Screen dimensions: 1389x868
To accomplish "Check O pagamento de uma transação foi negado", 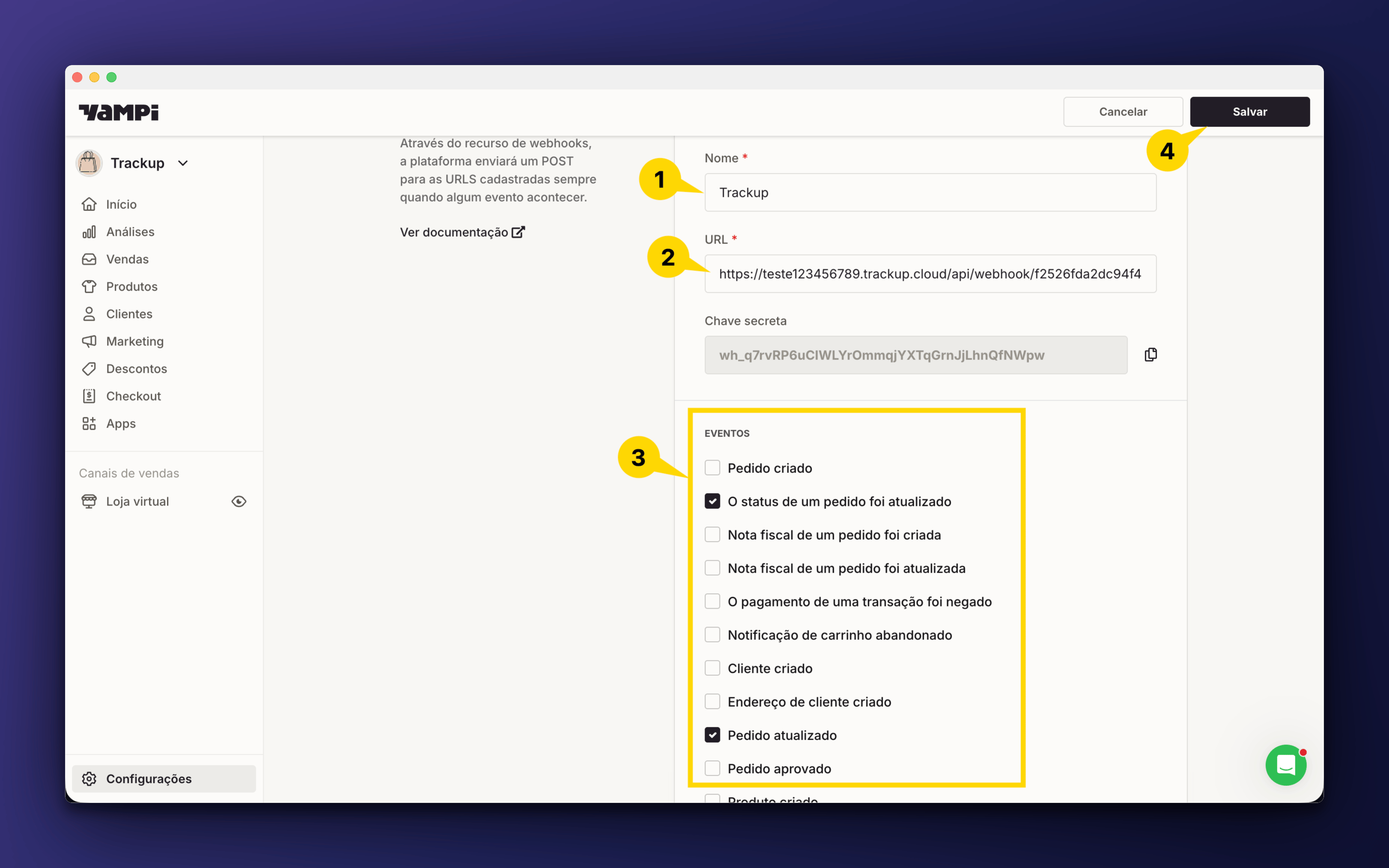I will coord(712,602).
